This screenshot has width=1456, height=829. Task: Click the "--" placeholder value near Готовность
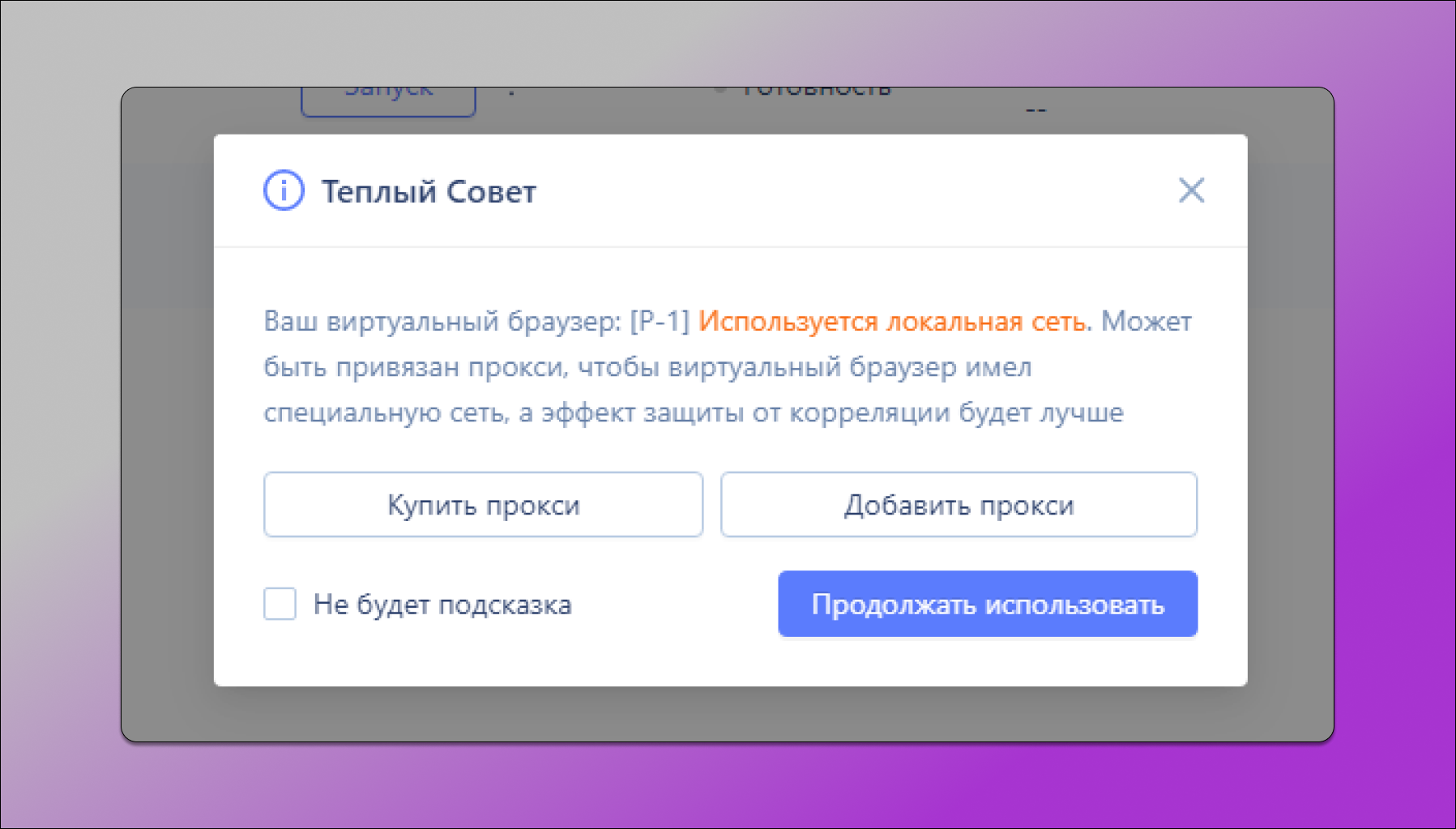[1035, 109]
